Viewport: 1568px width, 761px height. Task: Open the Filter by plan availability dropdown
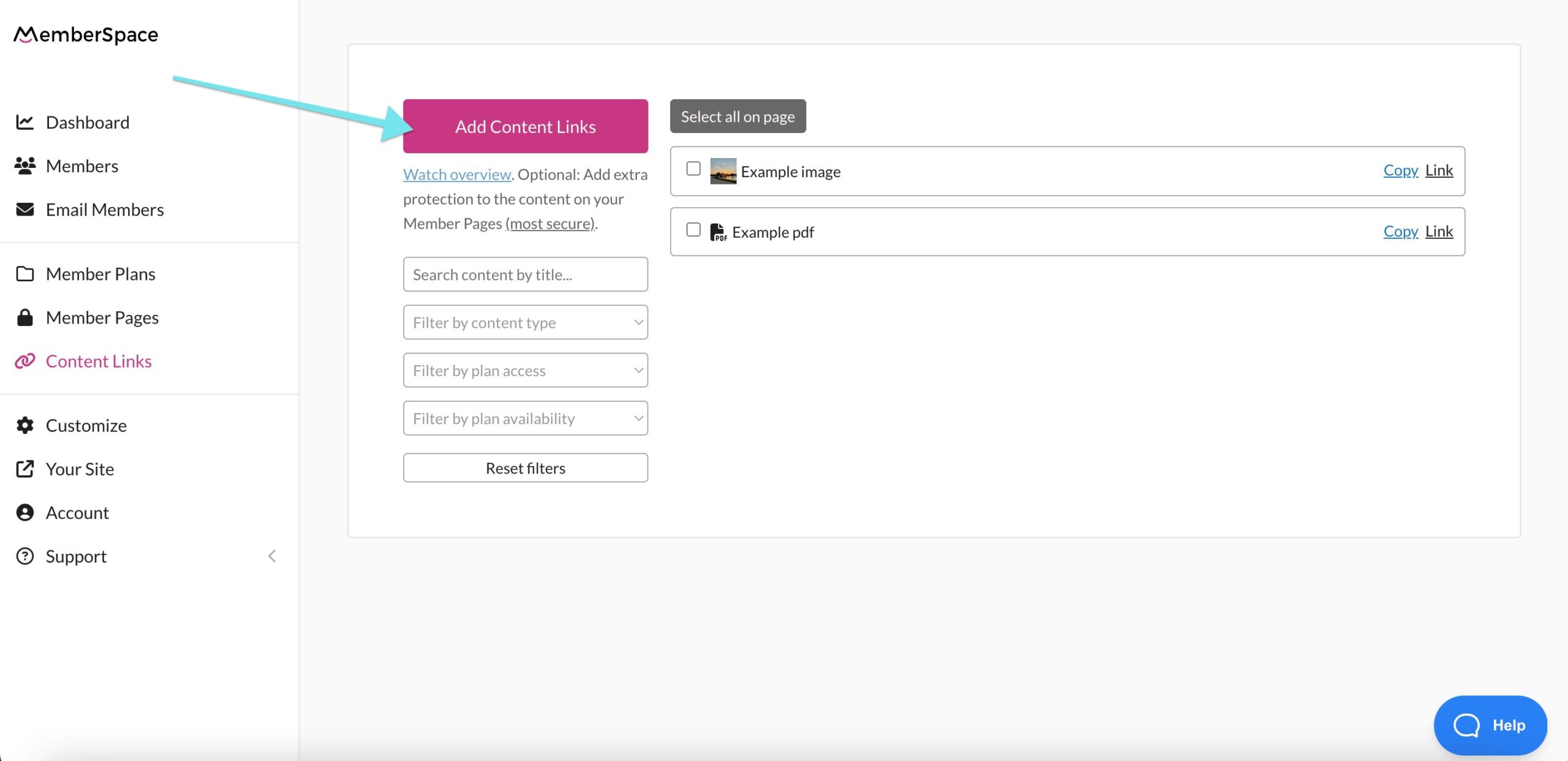point(526,418)
